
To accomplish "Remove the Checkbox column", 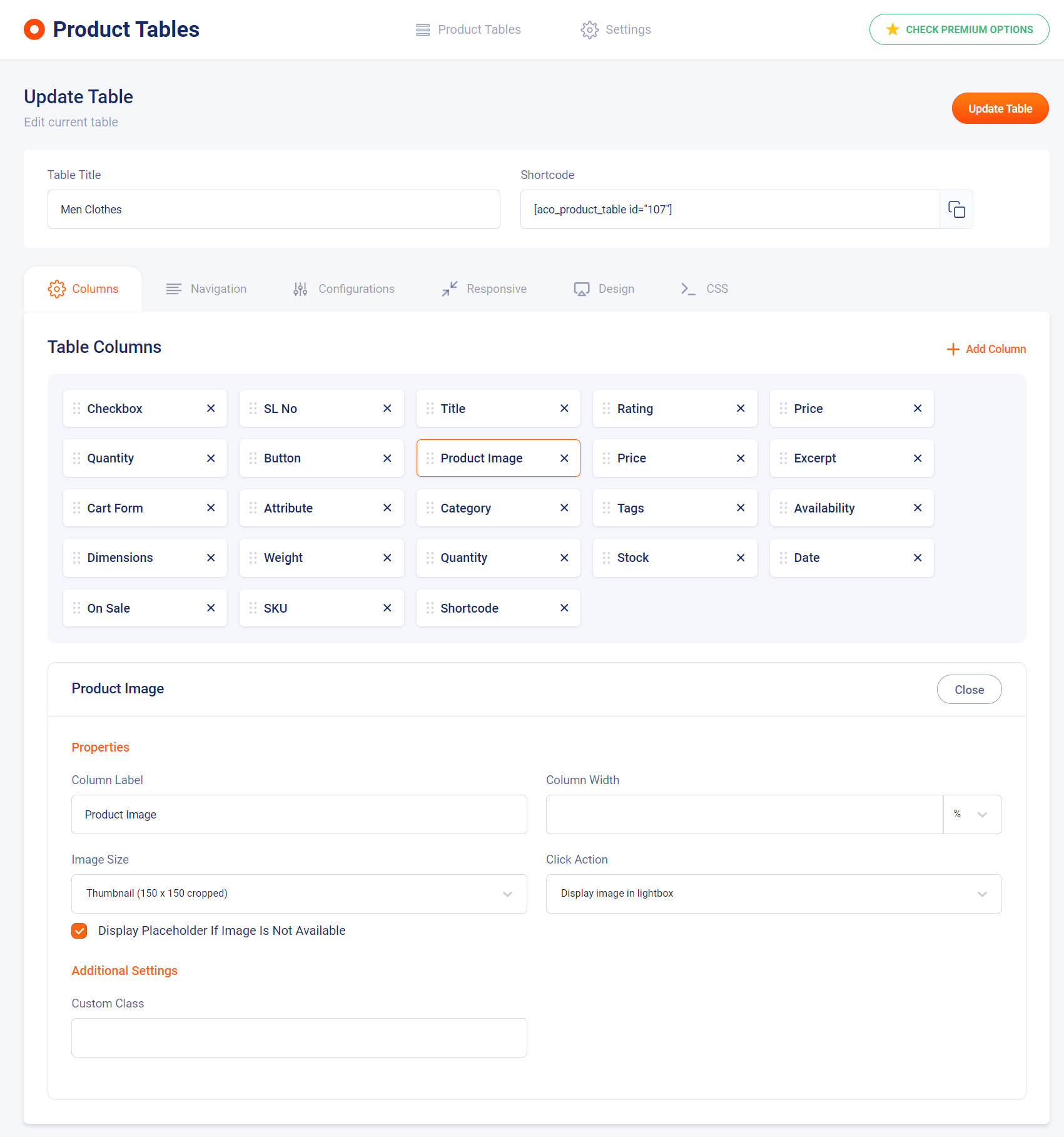I will pos(211,409).
